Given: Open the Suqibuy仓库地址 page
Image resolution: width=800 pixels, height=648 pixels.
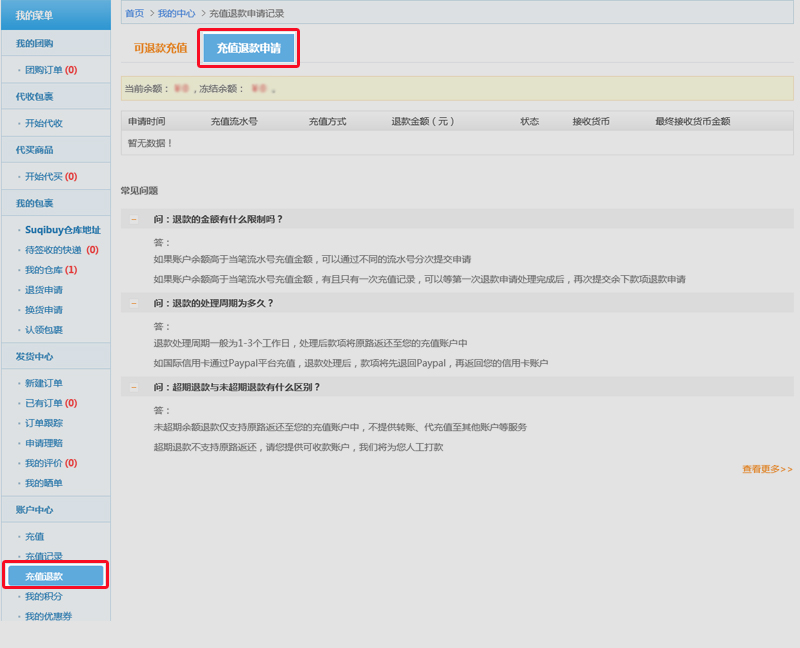Looking at the screenshot, I should pyautogui.click(x=62, y=229).
